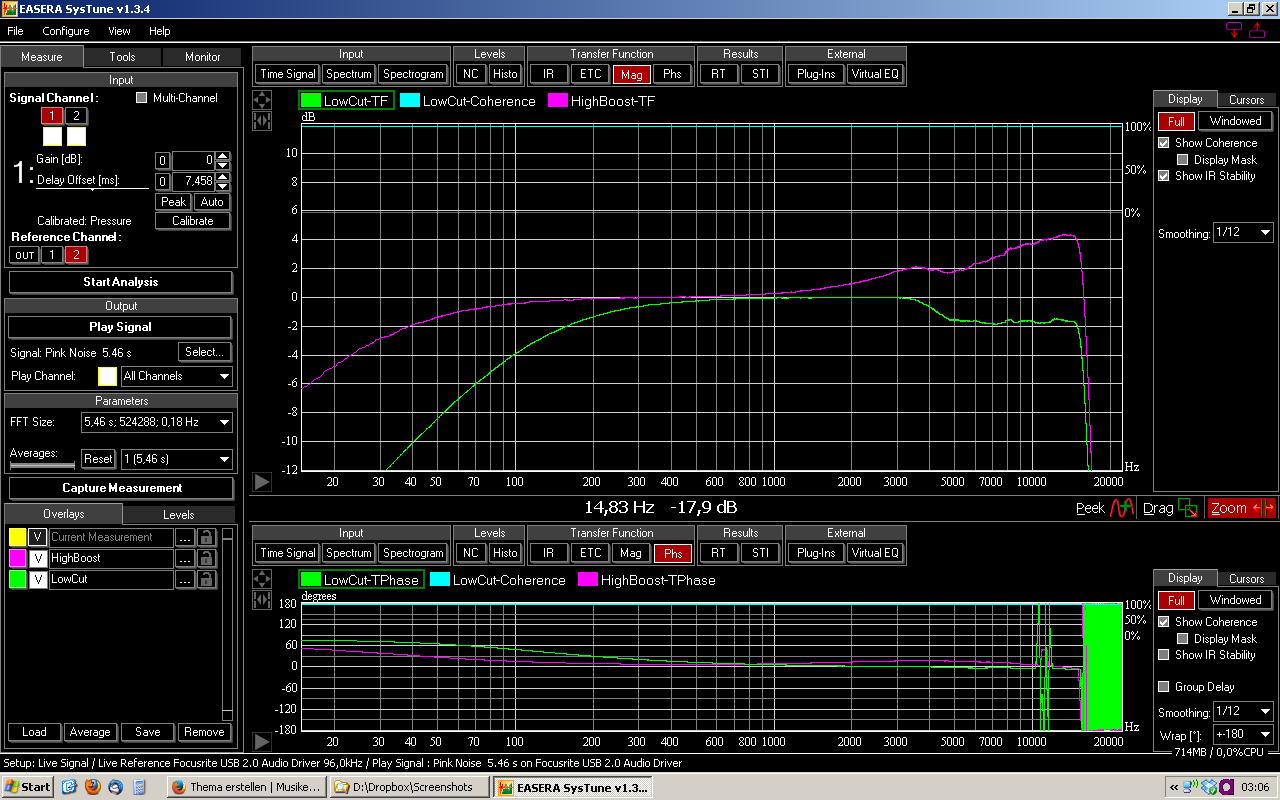This screenshot has width=1280, height=800.
Task: Unlock the Current Measurement overlay padlock
Action: tap(207, 537)
